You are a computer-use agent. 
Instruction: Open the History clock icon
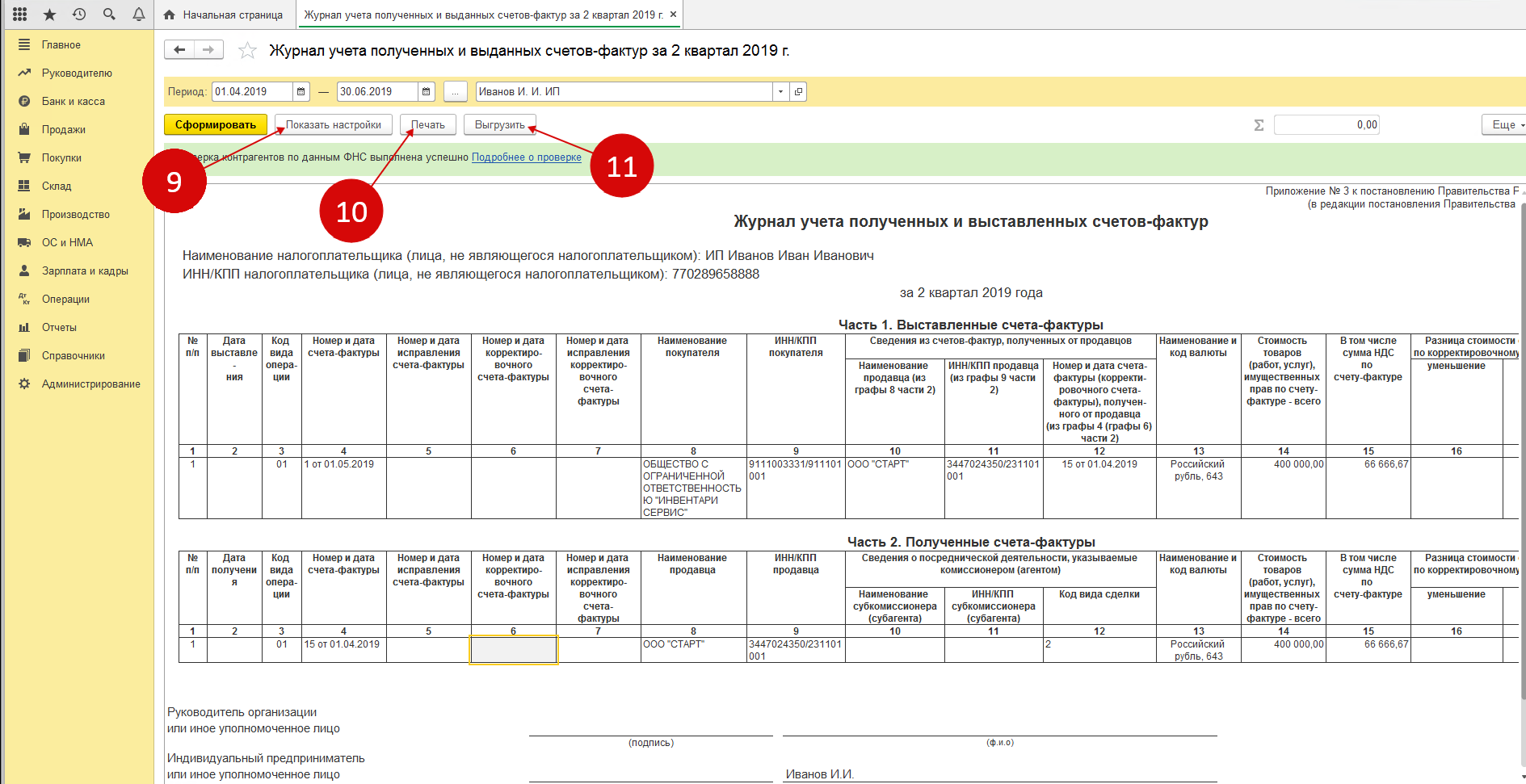coord(79,14)
